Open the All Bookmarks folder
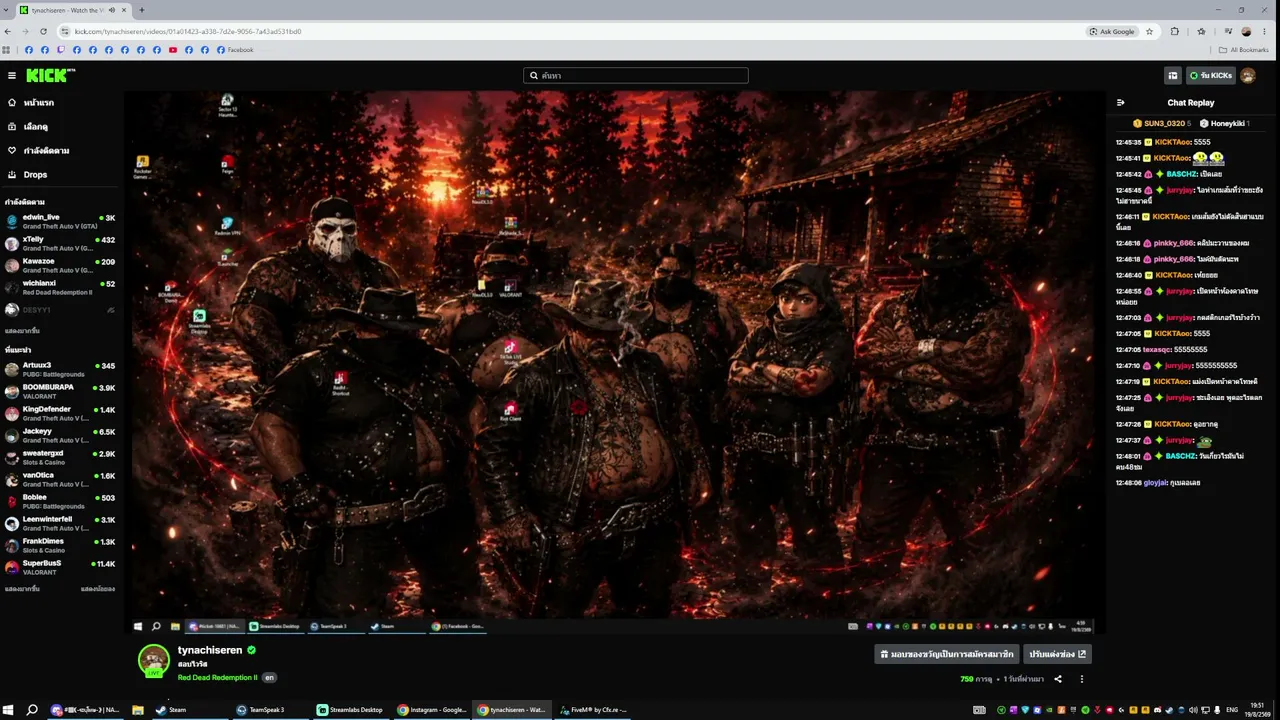The image size is (1280, 720). 1243,50
